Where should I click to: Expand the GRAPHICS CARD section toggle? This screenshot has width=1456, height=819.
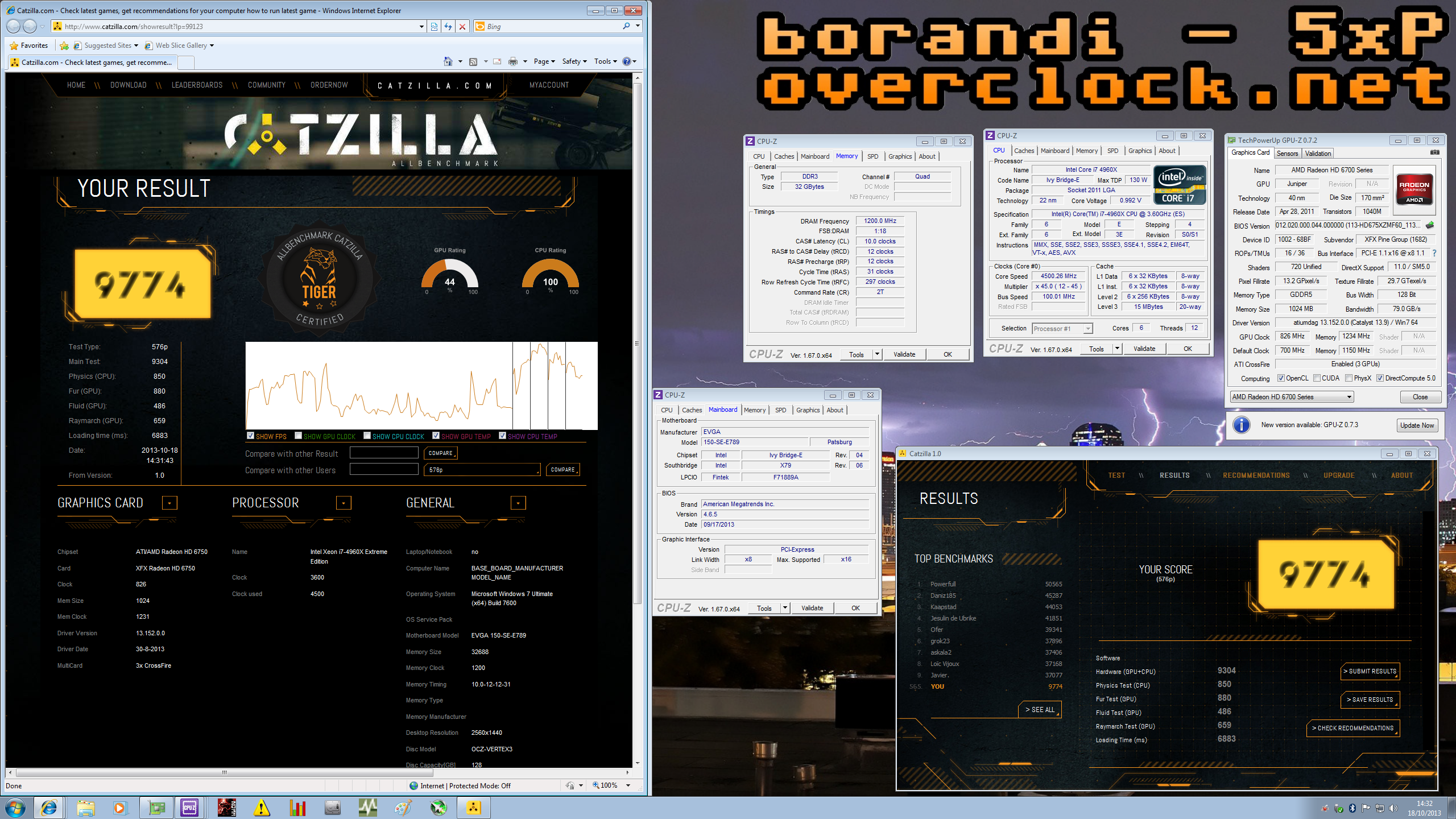click(169, 503)
